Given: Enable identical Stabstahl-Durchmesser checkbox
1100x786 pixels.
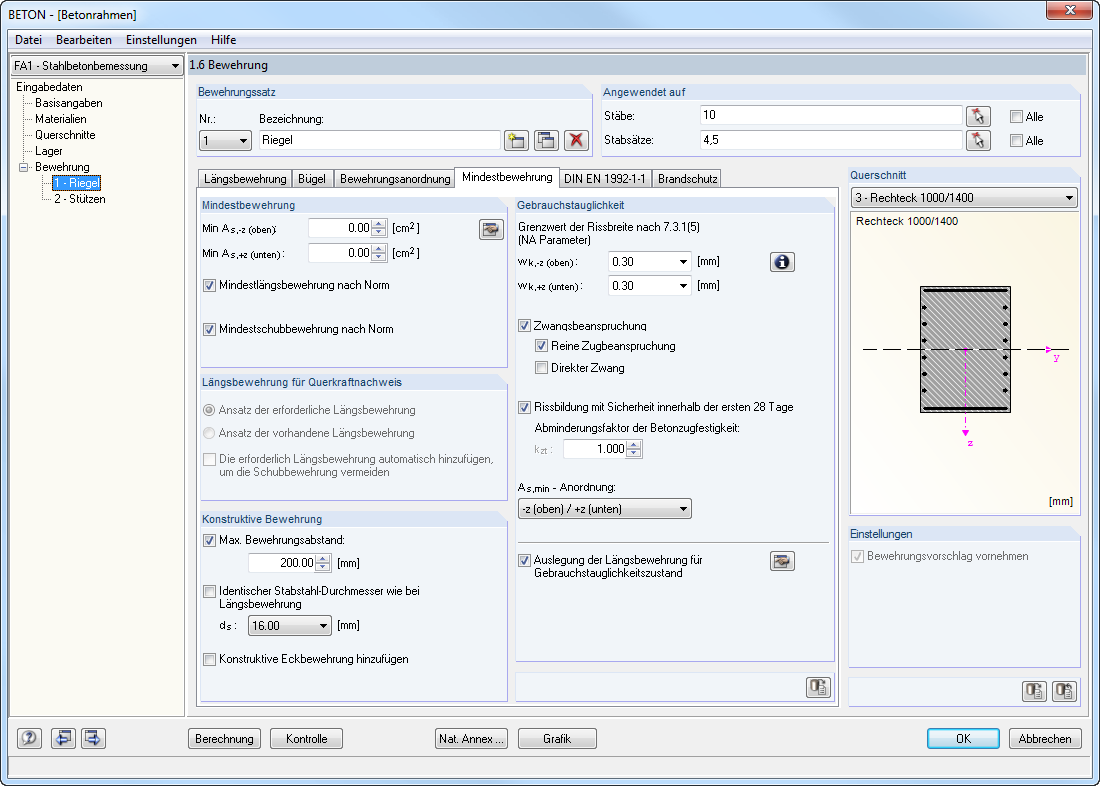Looking at the screenshot, I should [x=209, y=592].
